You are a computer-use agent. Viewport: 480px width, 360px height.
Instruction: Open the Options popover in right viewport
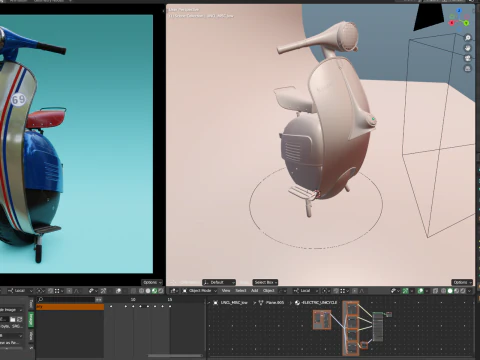(462, 282)
